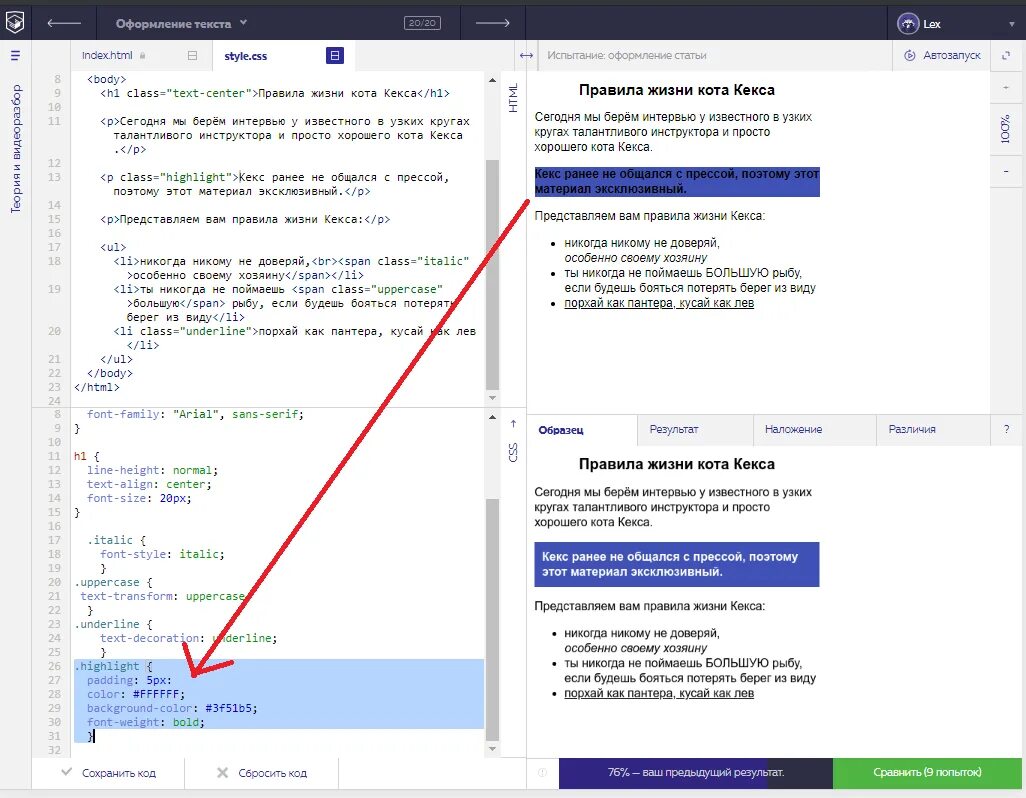Click the vertical CSS panel label
Viewport: 1026px width, 798px height.
coord(514,452)
